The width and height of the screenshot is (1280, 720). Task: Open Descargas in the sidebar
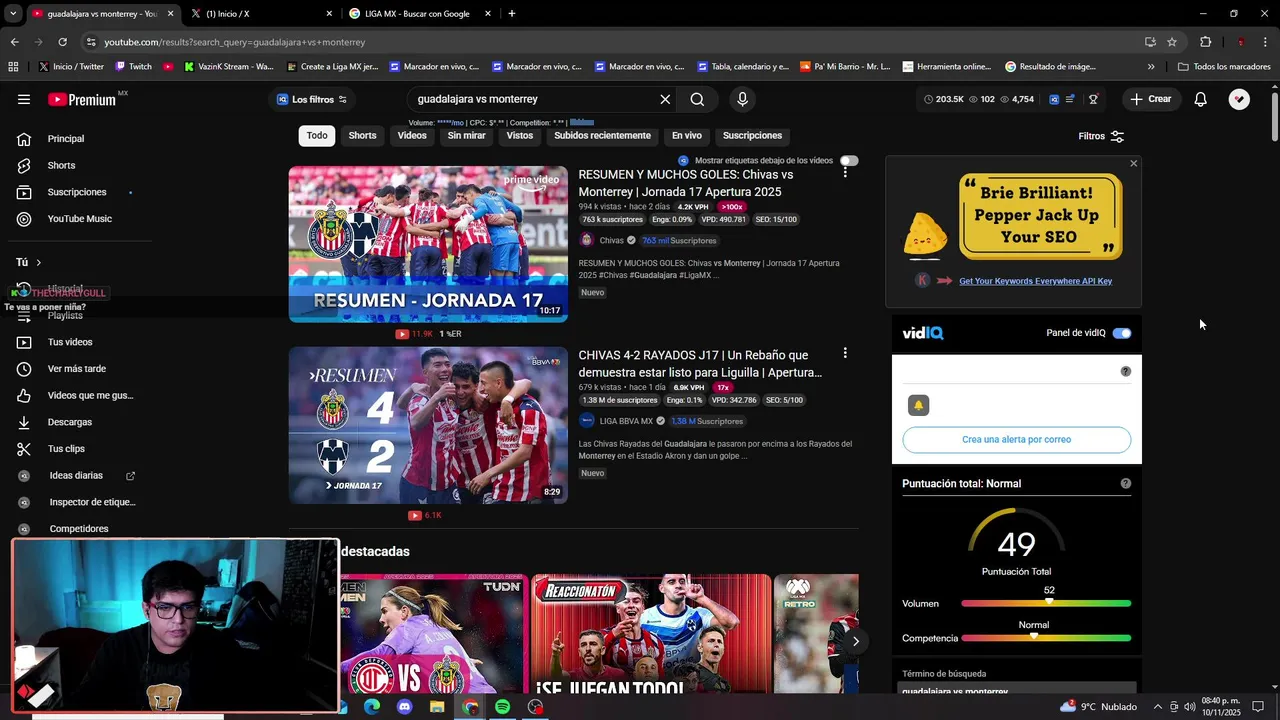pos(70,422)
